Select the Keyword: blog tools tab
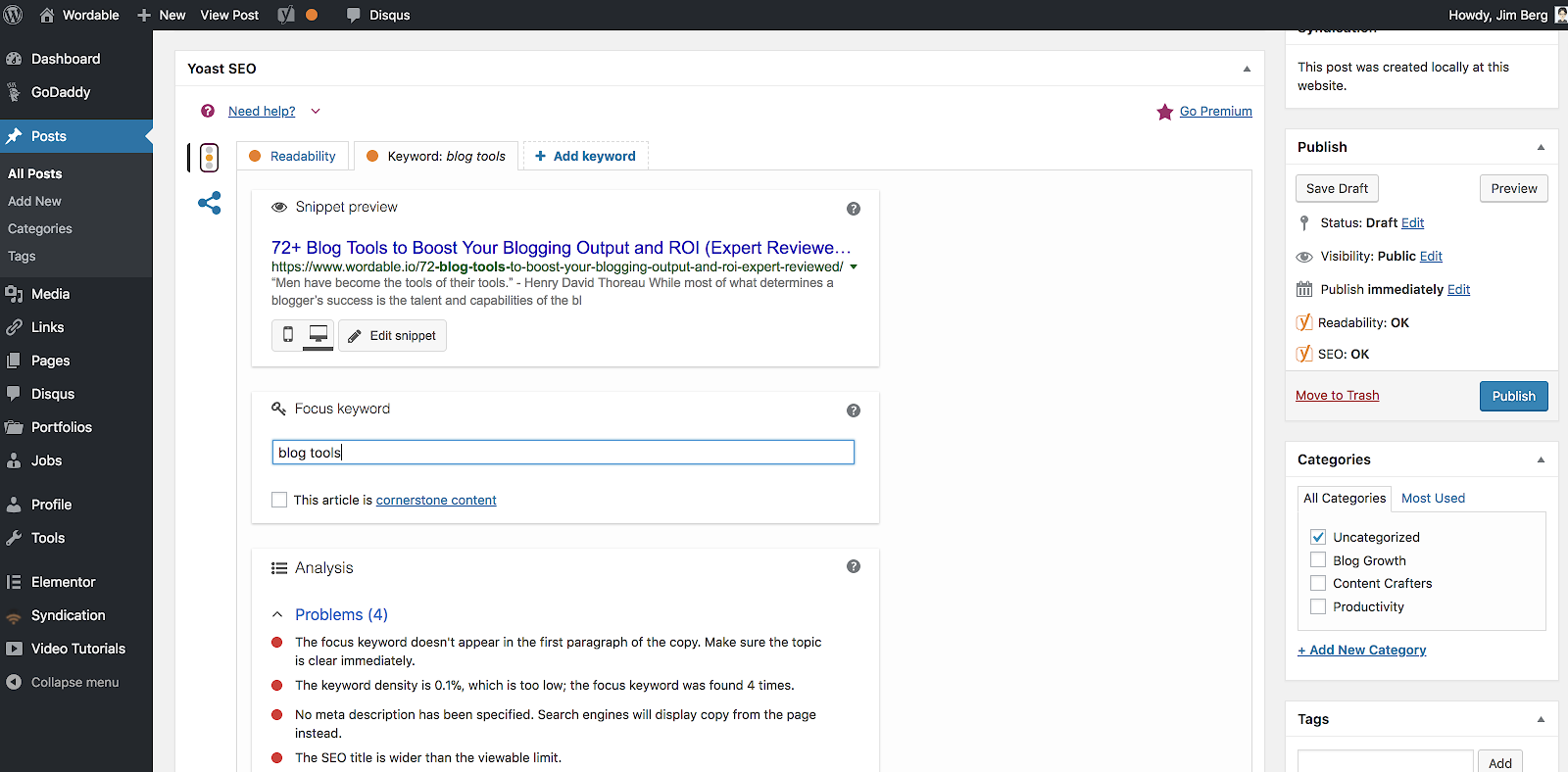 436,156
